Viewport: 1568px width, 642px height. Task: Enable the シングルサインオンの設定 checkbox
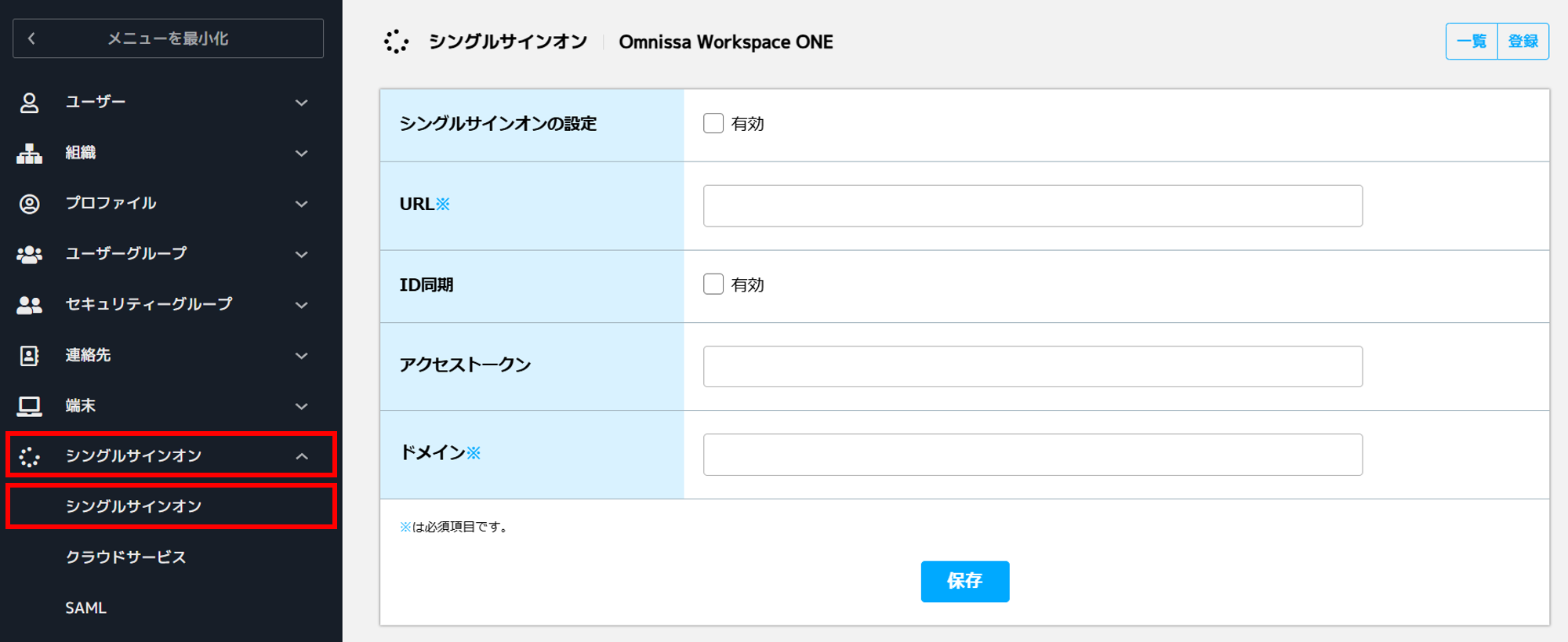coord(713,123)
